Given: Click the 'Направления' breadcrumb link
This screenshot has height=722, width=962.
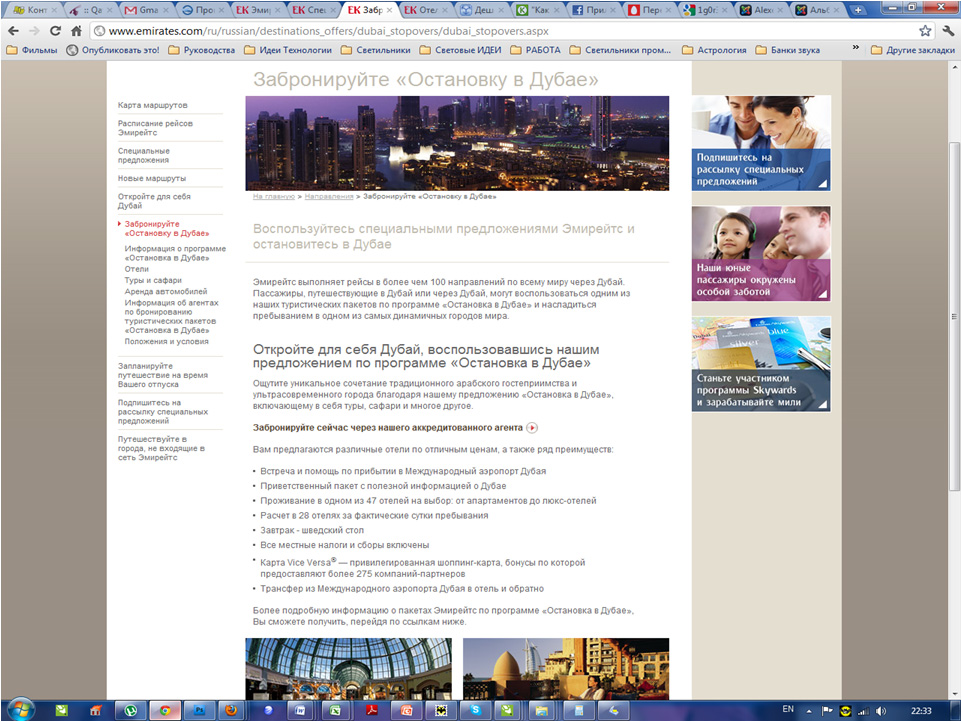Looking at the screenshot, I should click(x=329, y=196).
